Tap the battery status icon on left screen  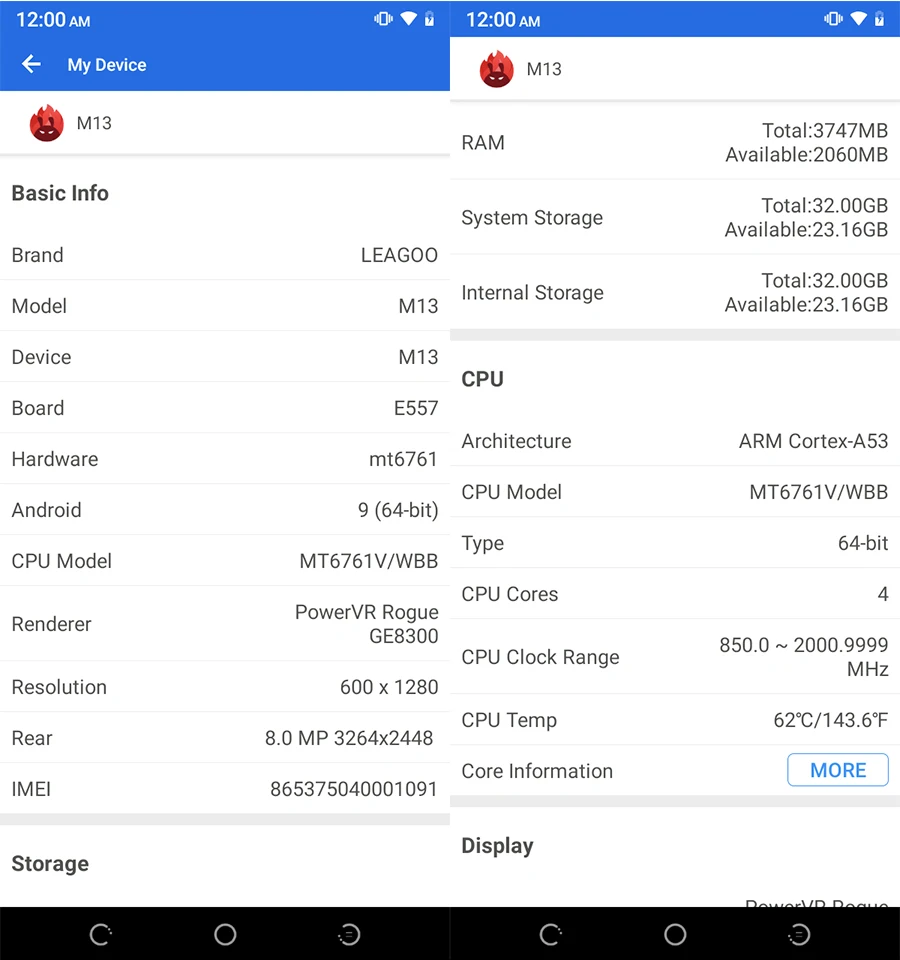point(430,19)
